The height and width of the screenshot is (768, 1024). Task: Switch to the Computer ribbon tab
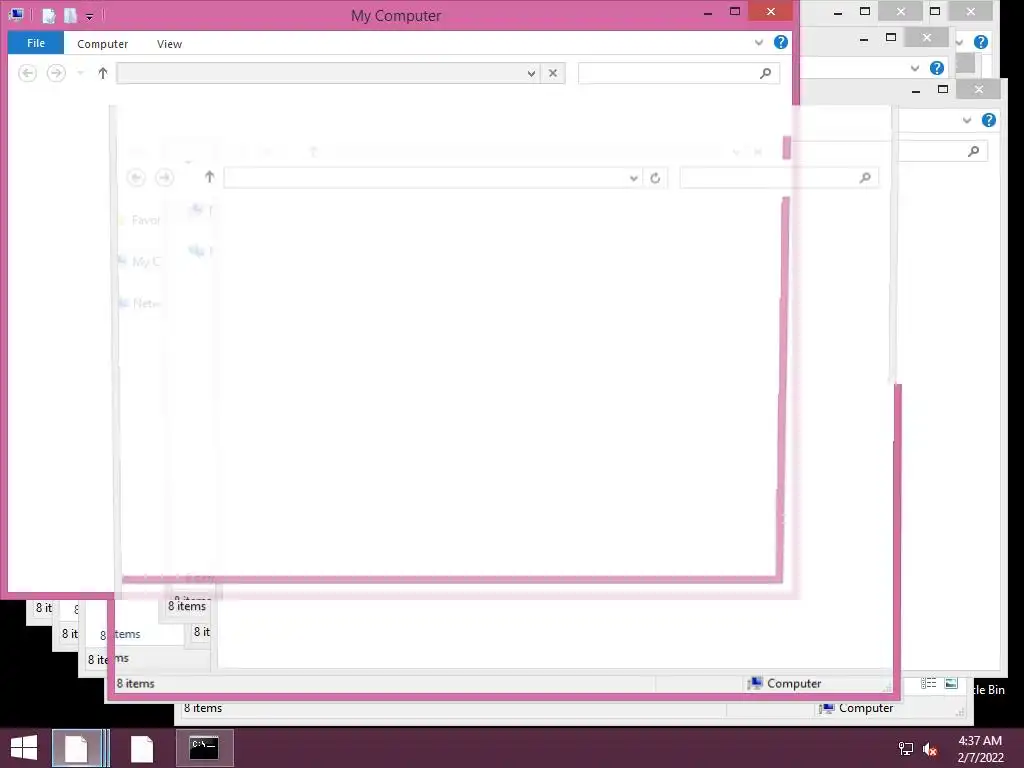[103, 44]
